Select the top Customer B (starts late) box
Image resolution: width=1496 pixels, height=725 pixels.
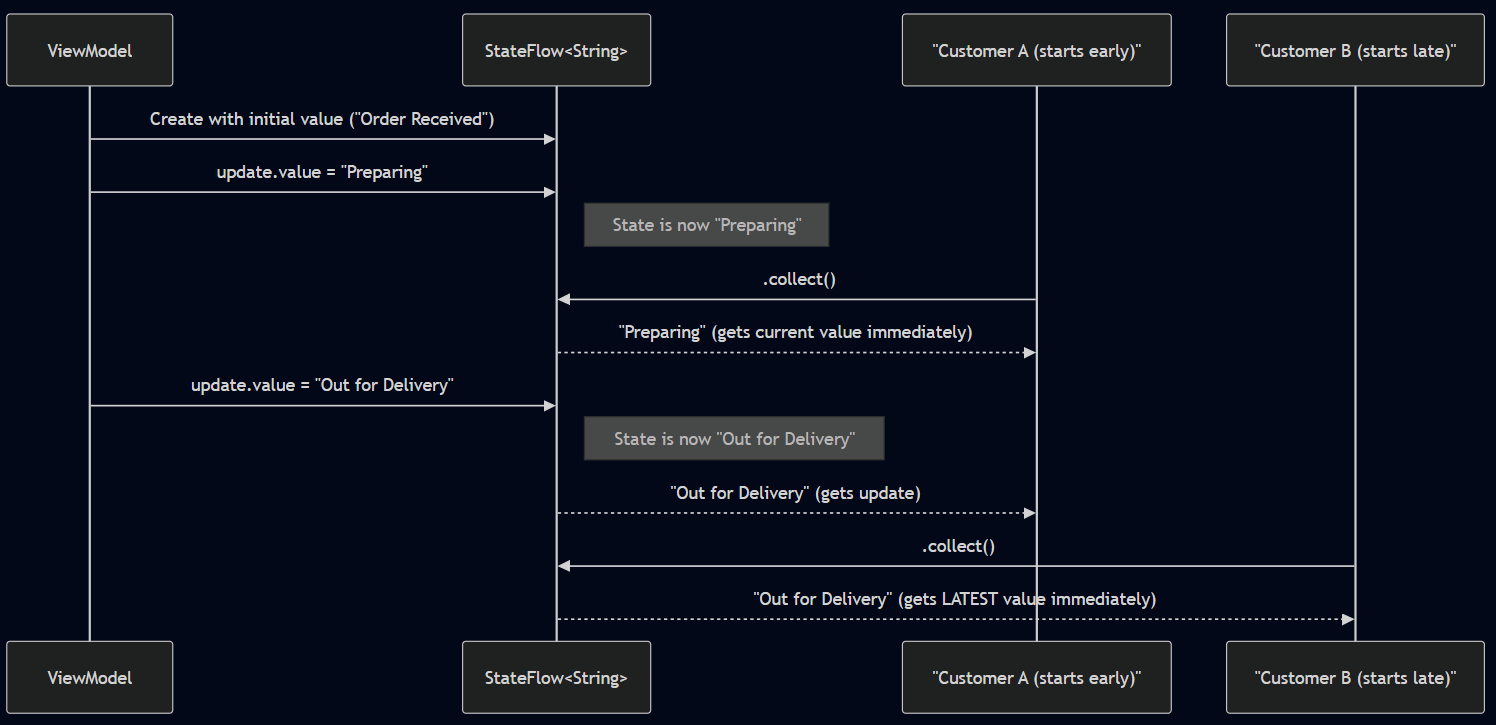click(x=1355, y=50)
